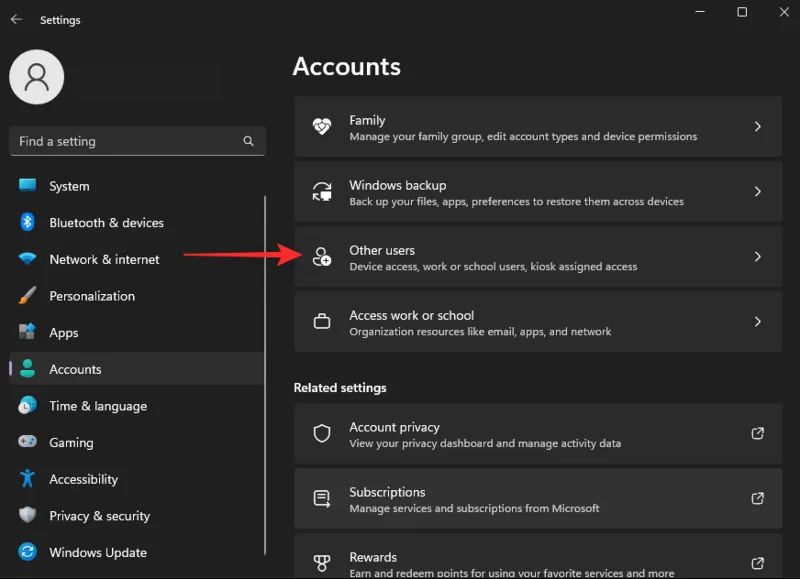Open the Family title text

point(367,120)
